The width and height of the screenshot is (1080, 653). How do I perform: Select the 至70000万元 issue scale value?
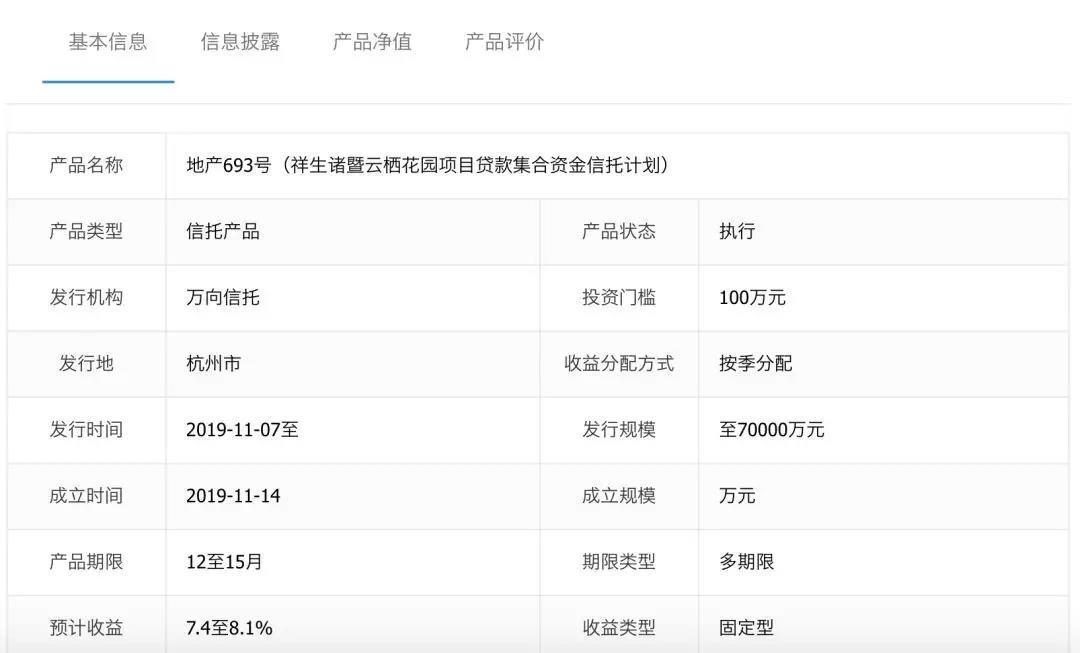pos(771,430)
